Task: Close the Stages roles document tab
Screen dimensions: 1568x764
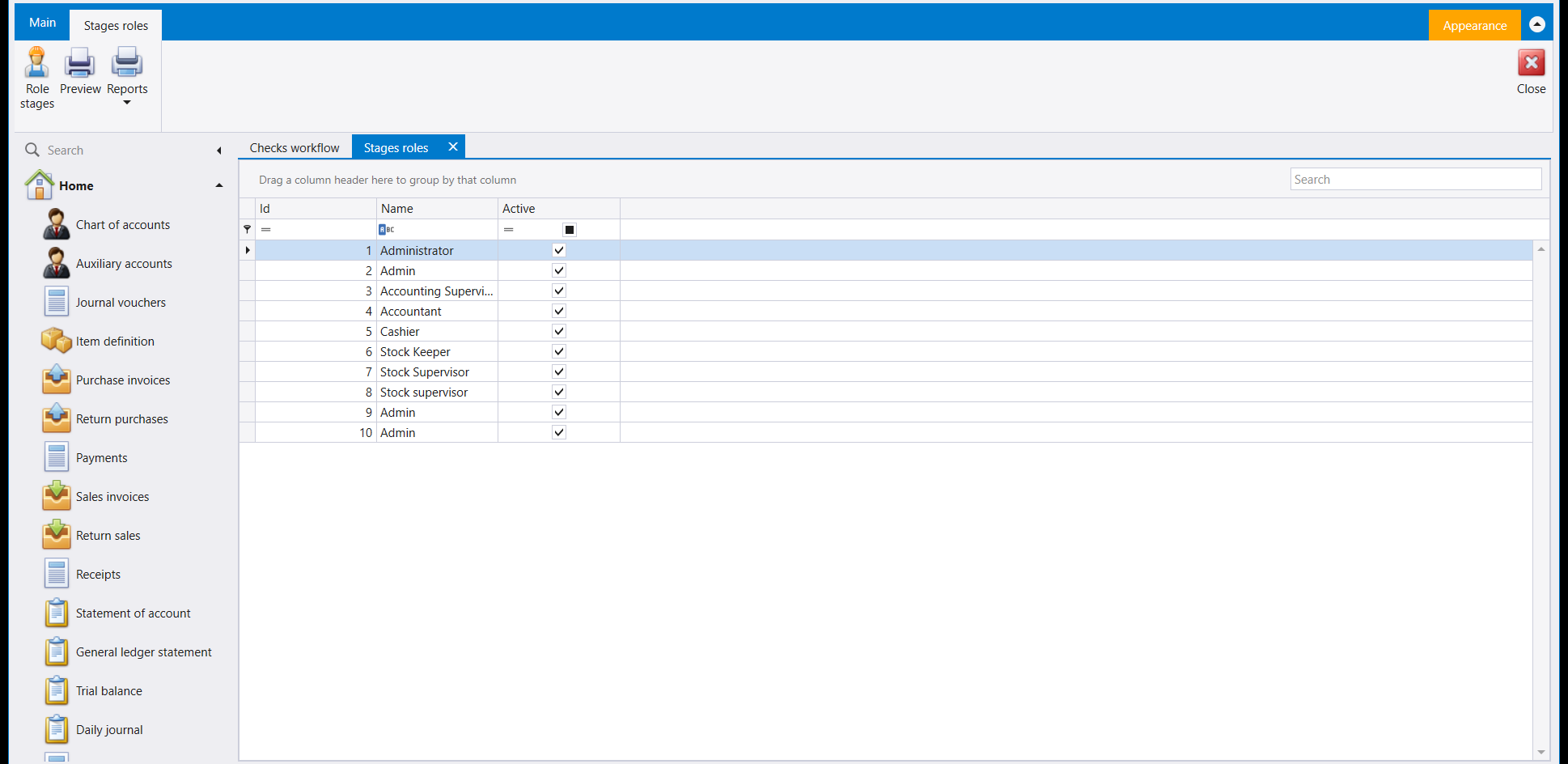Action: (453, 146)
